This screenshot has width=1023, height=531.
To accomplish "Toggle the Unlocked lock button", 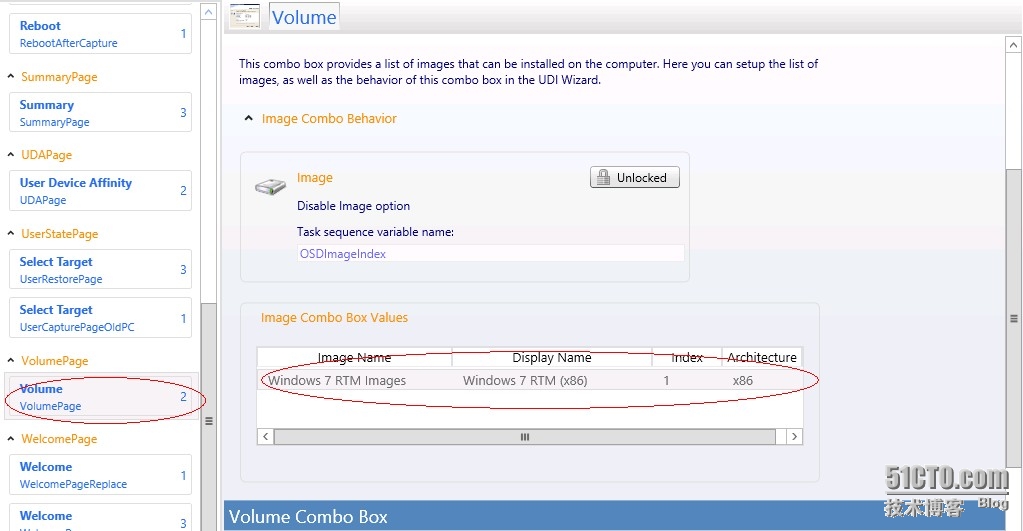I will pyautogui.click(x=635, y=177).
